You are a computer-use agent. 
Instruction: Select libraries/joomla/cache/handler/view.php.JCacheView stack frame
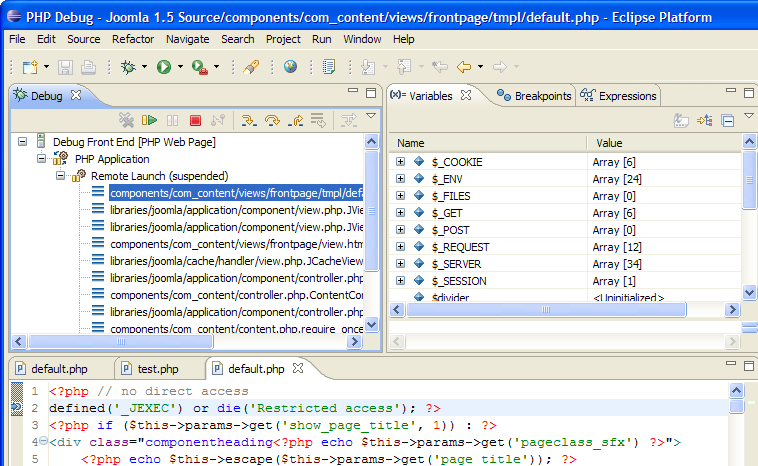[x=236, y=261]
